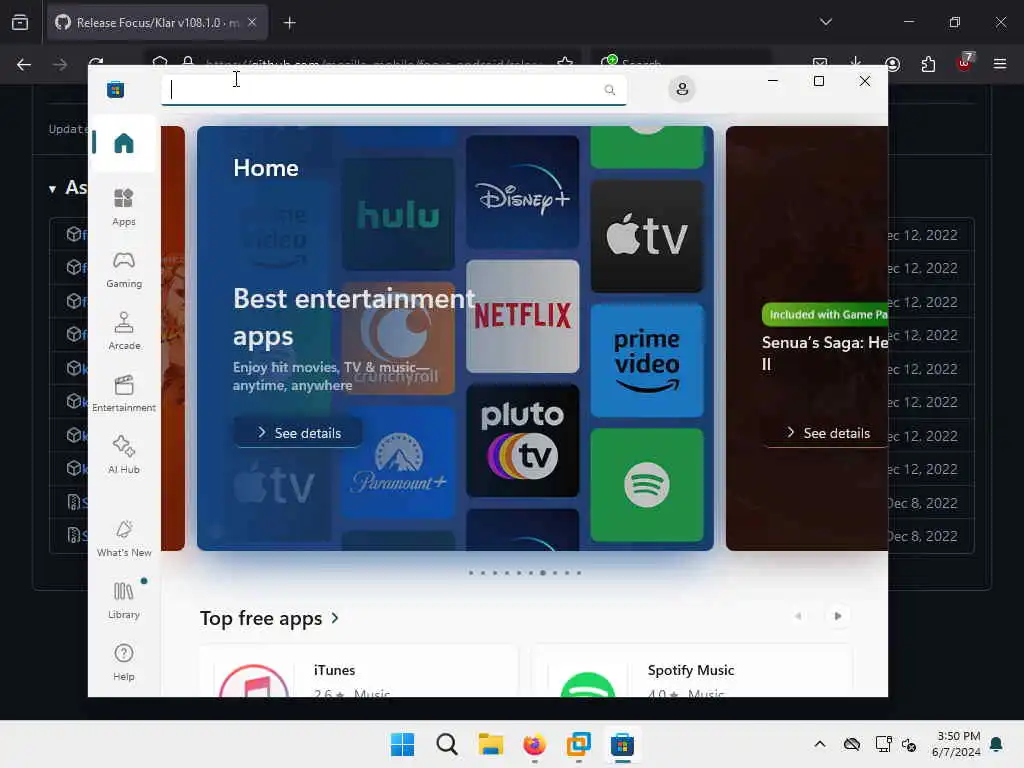Open the Home section in Store sidebar

tap(123, 142)
